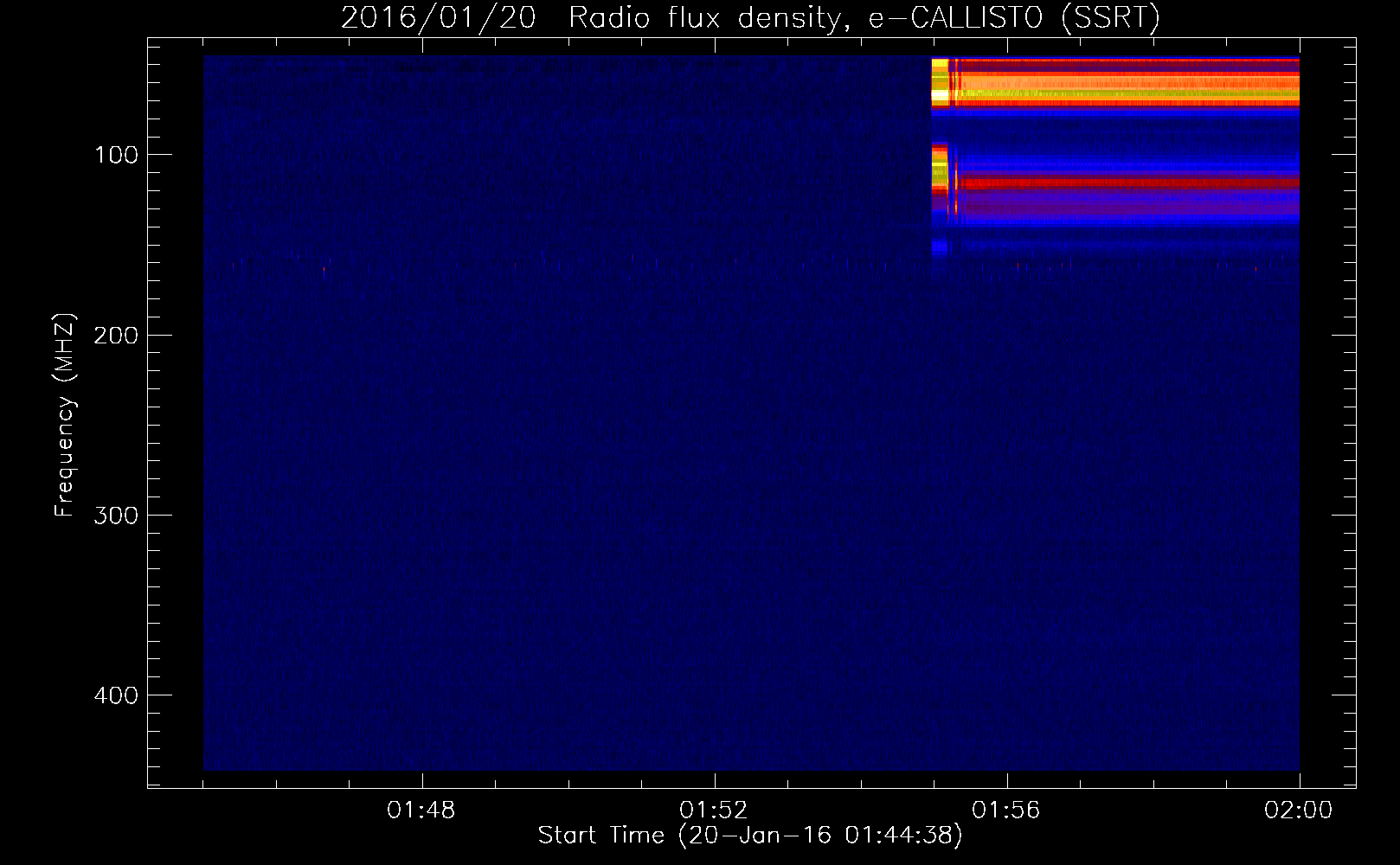
Task: Select the '400' frequency axis label
Action: [116, 695]
